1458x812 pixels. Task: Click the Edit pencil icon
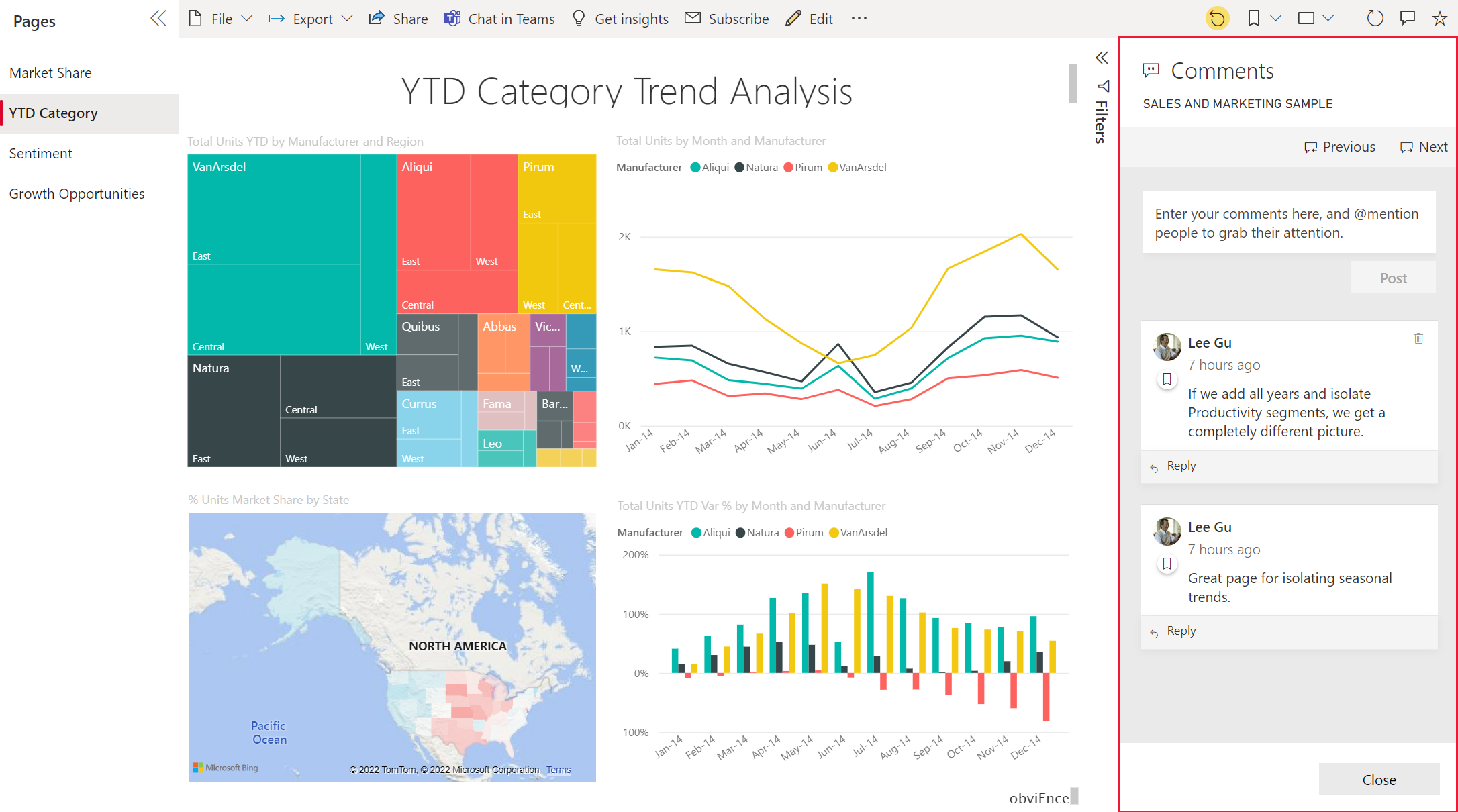(x=792, y=19)
